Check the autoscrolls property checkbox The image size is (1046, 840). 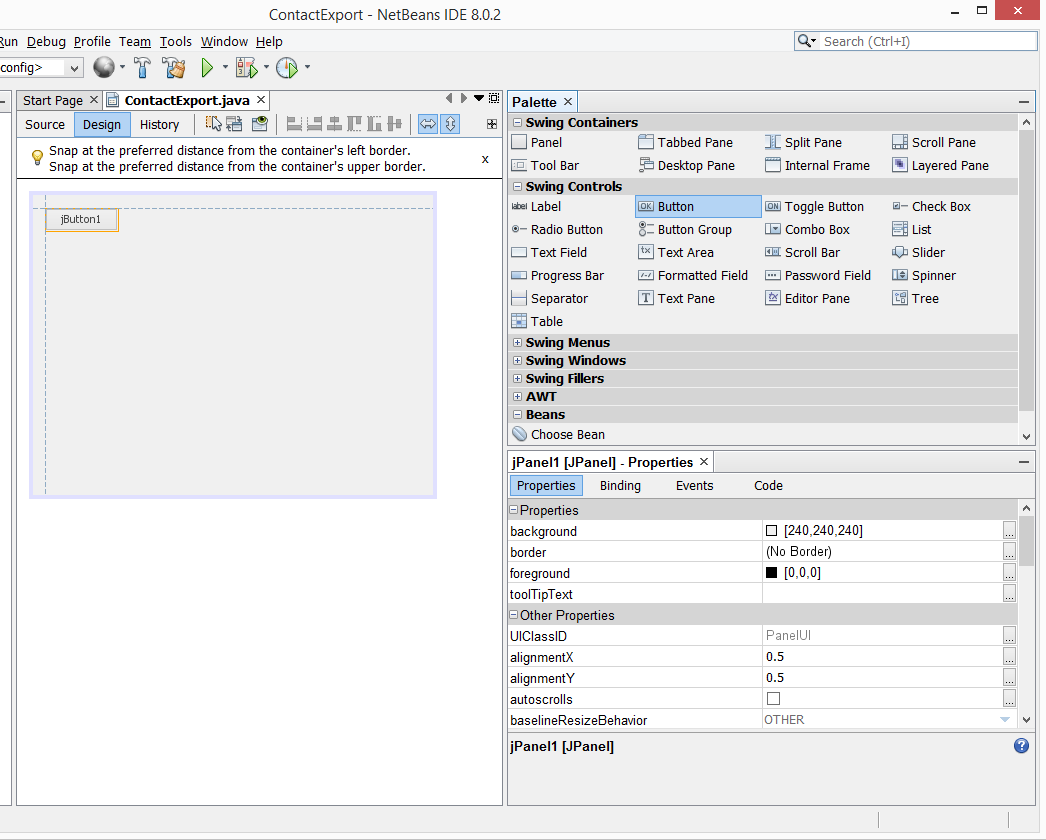click(x=773, y=699)
